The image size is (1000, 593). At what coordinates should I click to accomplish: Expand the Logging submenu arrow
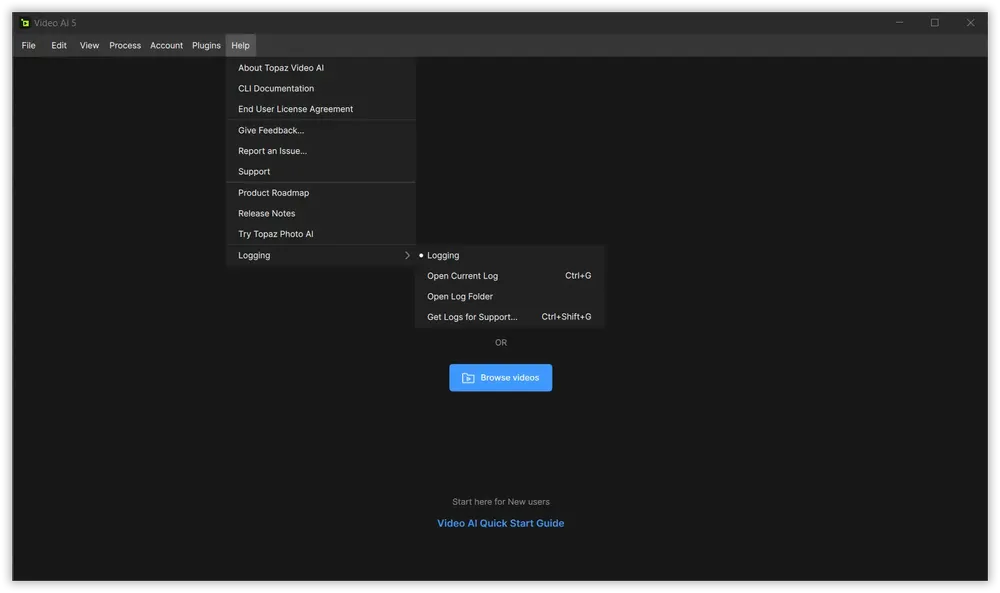click(x=407, y=255)
